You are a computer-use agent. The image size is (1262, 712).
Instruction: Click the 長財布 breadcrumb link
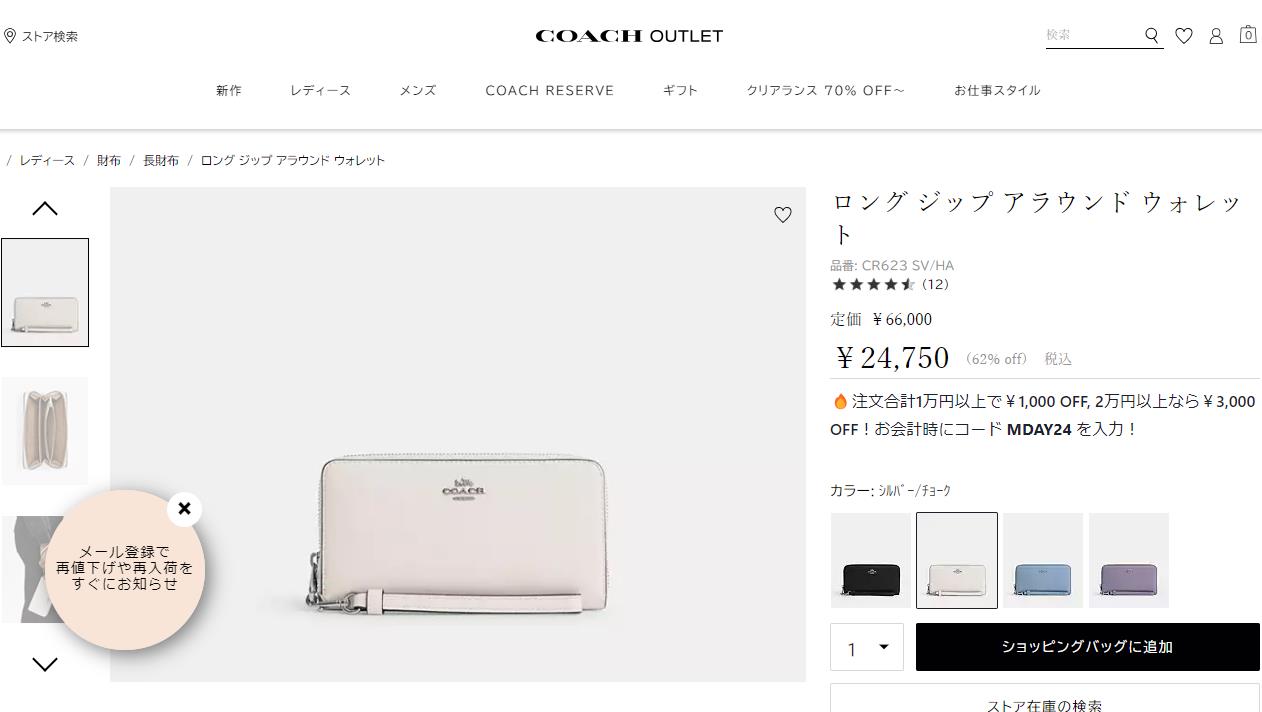(x=161, y=160)
